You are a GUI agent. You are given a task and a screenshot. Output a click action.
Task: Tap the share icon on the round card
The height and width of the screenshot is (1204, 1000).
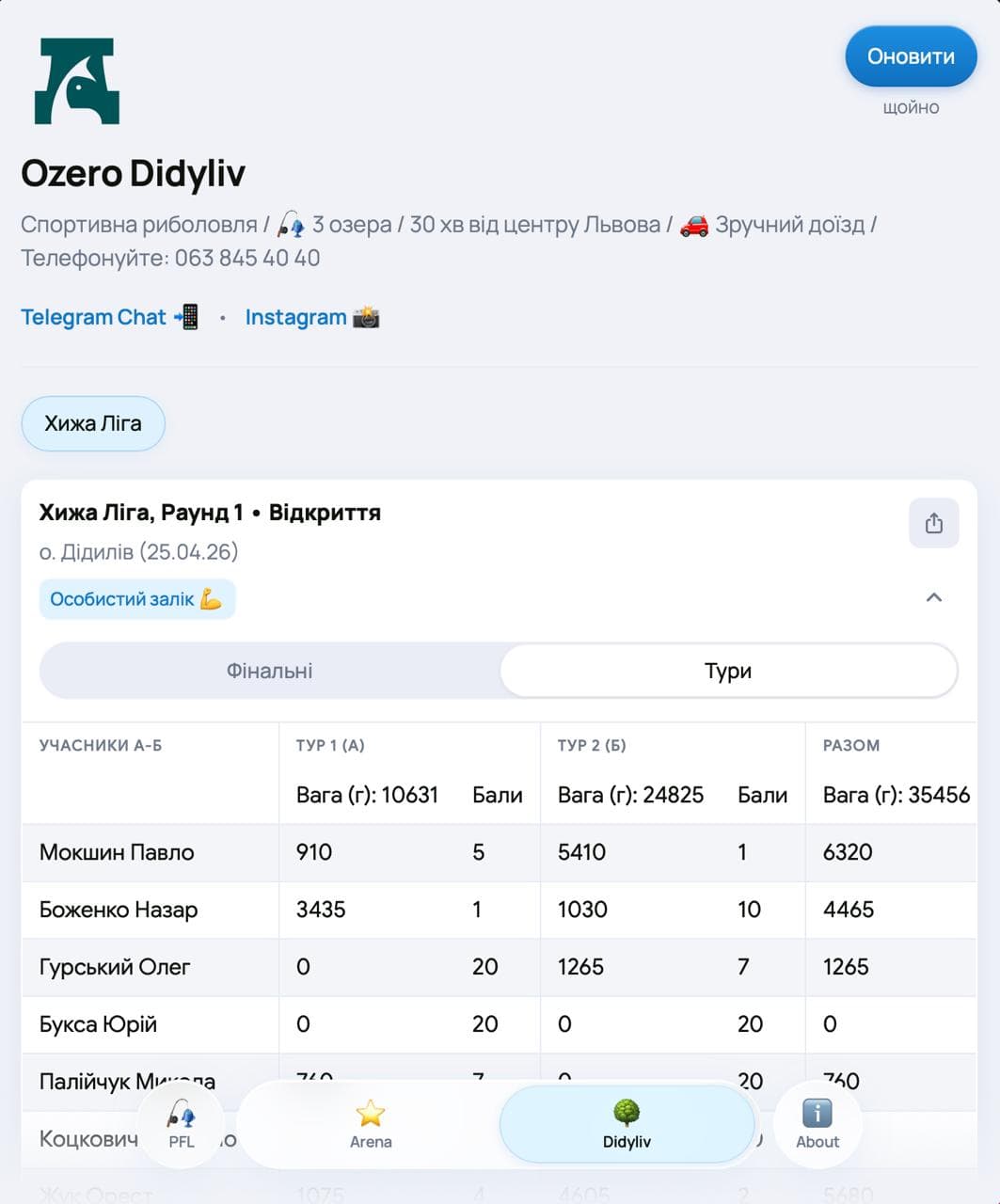coord(933,523)
